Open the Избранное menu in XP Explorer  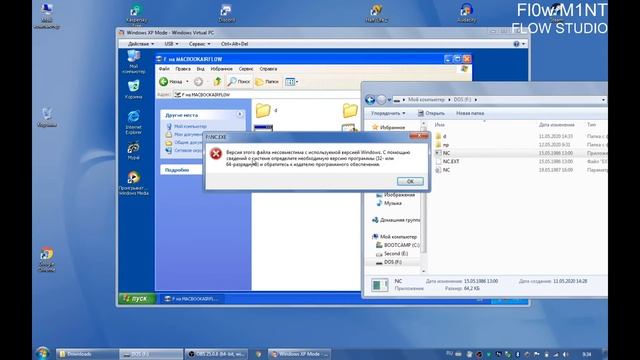click(222, 69)
